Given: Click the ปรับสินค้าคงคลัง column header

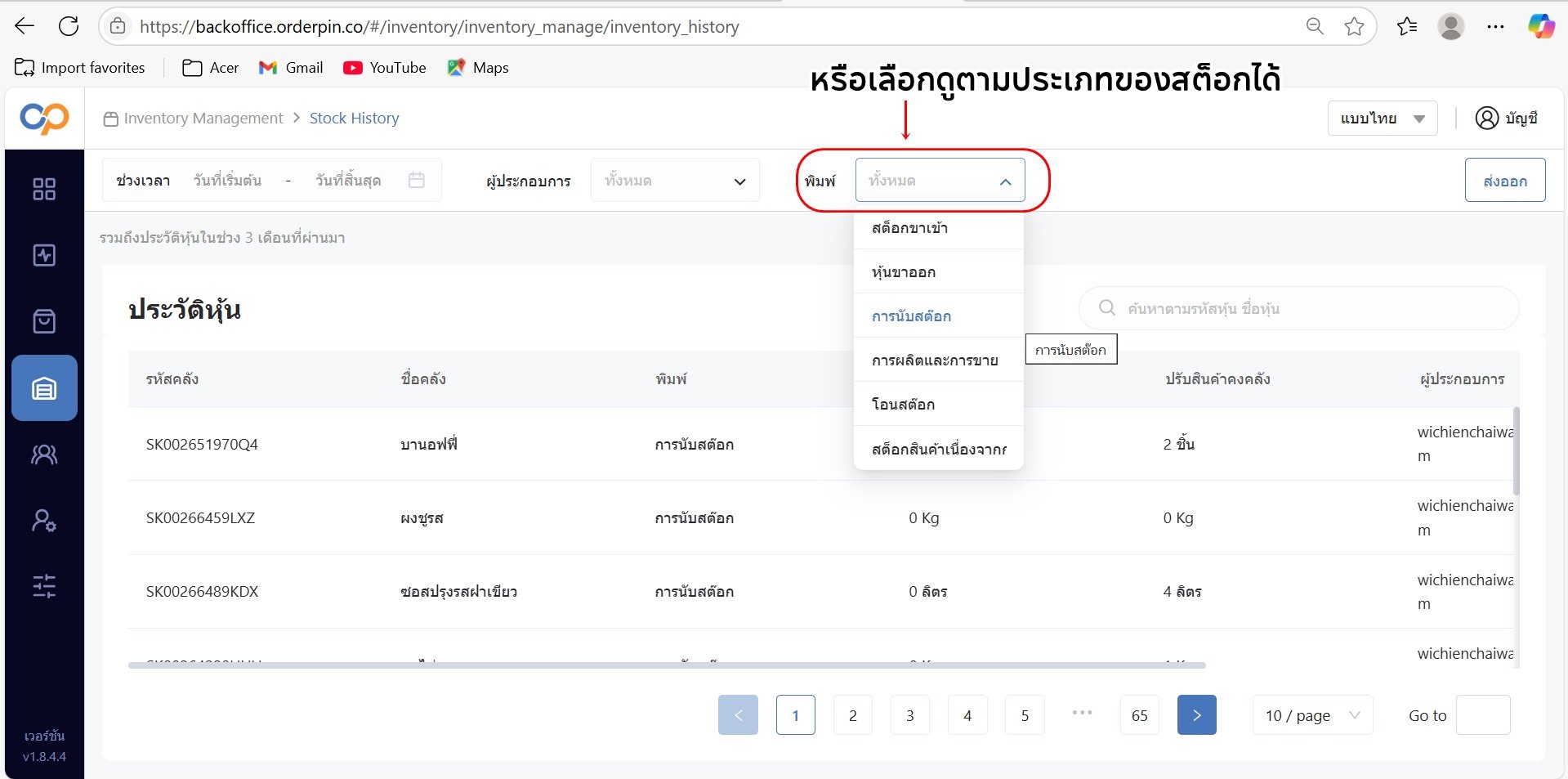Looking at the screenshot, I should 1217,378.
